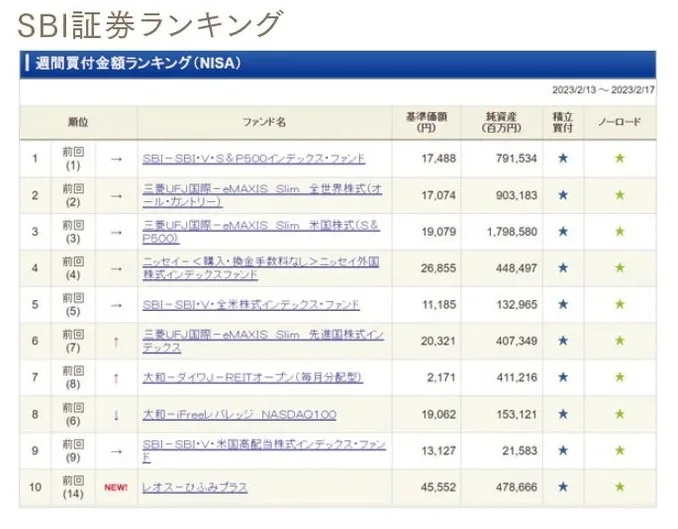Click the down arrow in rank 8 row

(116, 415)
